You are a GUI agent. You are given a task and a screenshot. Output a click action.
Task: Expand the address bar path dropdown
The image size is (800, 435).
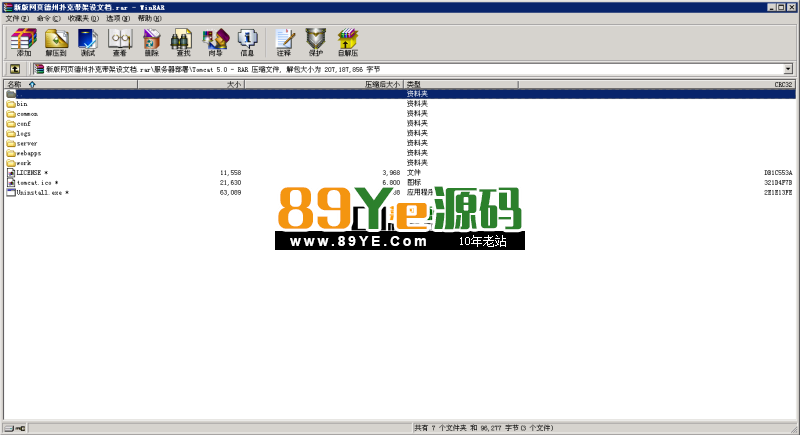[x=788, y=69]
